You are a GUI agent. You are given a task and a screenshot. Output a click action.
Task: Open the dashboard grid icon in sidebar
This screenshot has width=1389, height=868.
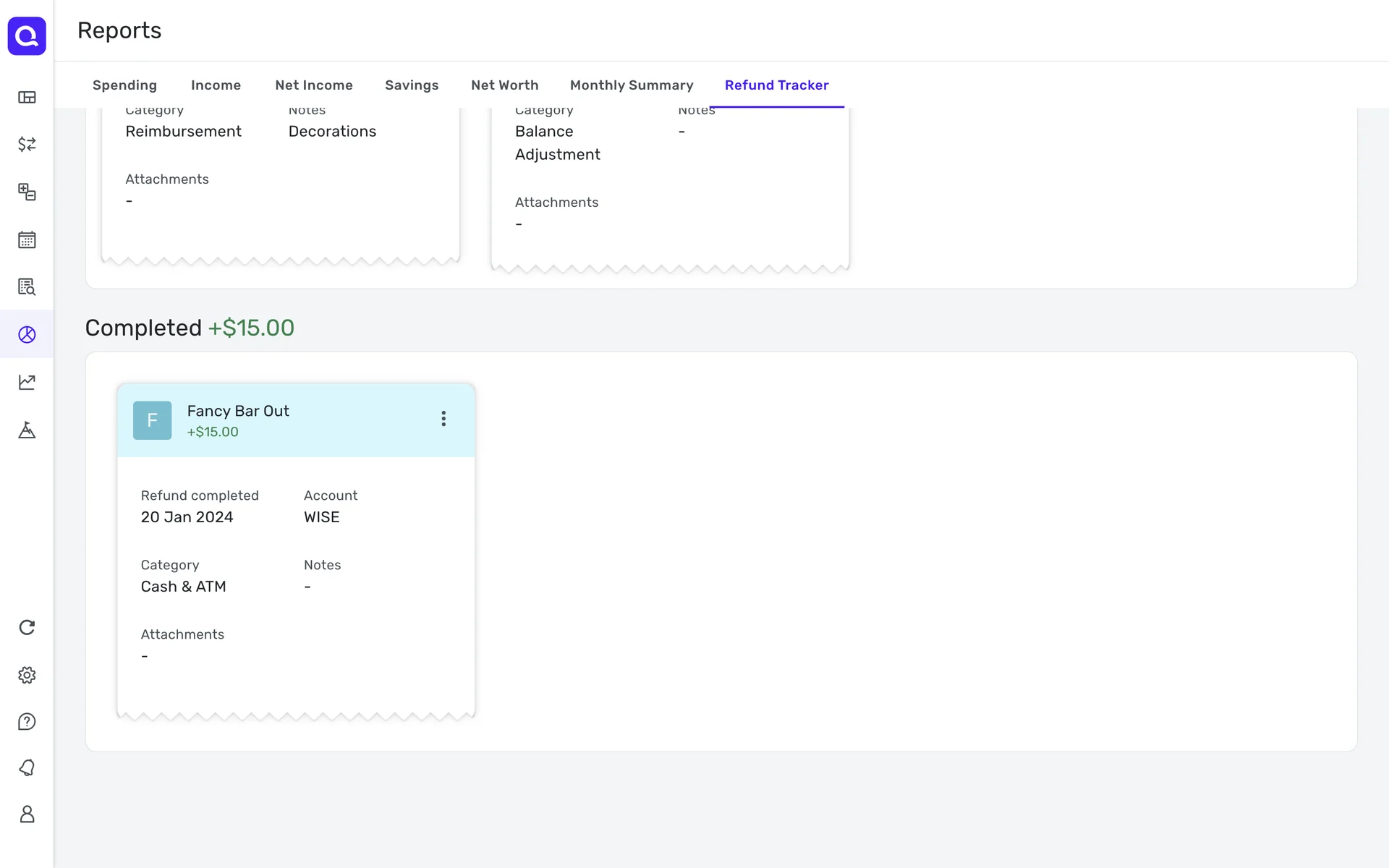tap(27, 97)
